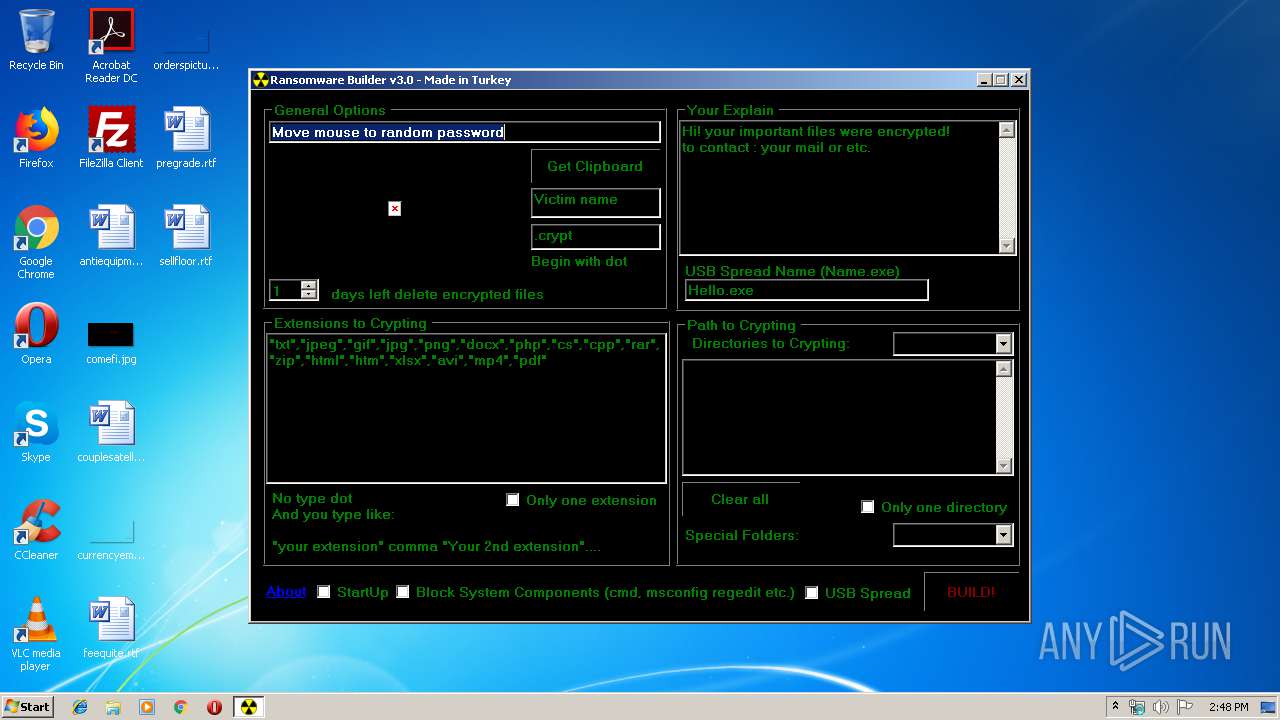This screenshot has width=1280, height=720.
Task: Click inside the Extensions to Crypting textbox
Action: (x=466, y=408)
